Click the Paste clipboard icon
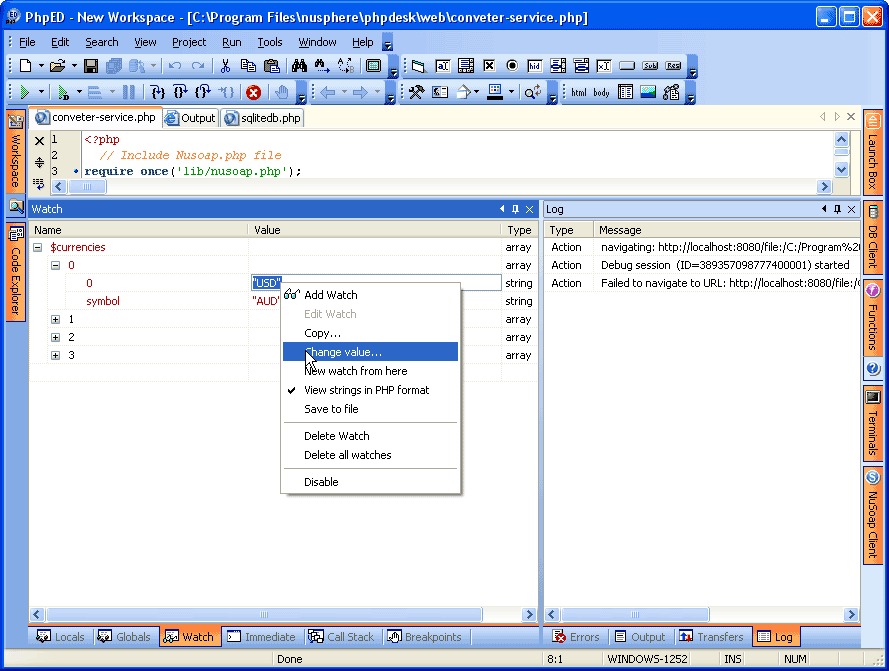The image size is (889, 671). click(x=271, y=66)
